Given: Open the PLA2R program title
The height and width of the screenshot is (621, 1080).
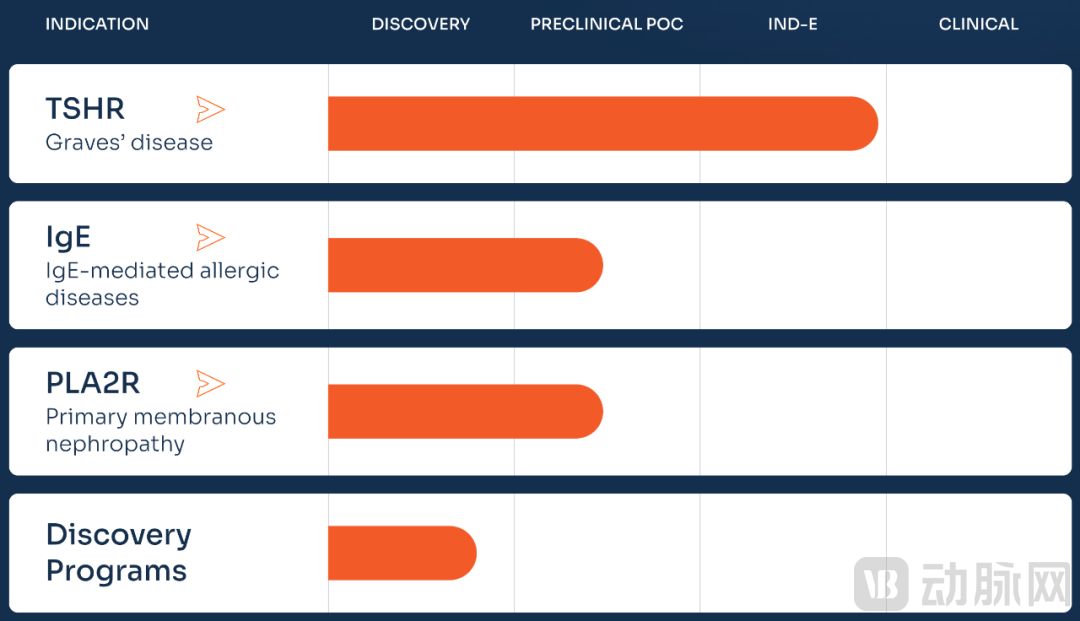Looking at the screenshot, I should tap(93, 383).
